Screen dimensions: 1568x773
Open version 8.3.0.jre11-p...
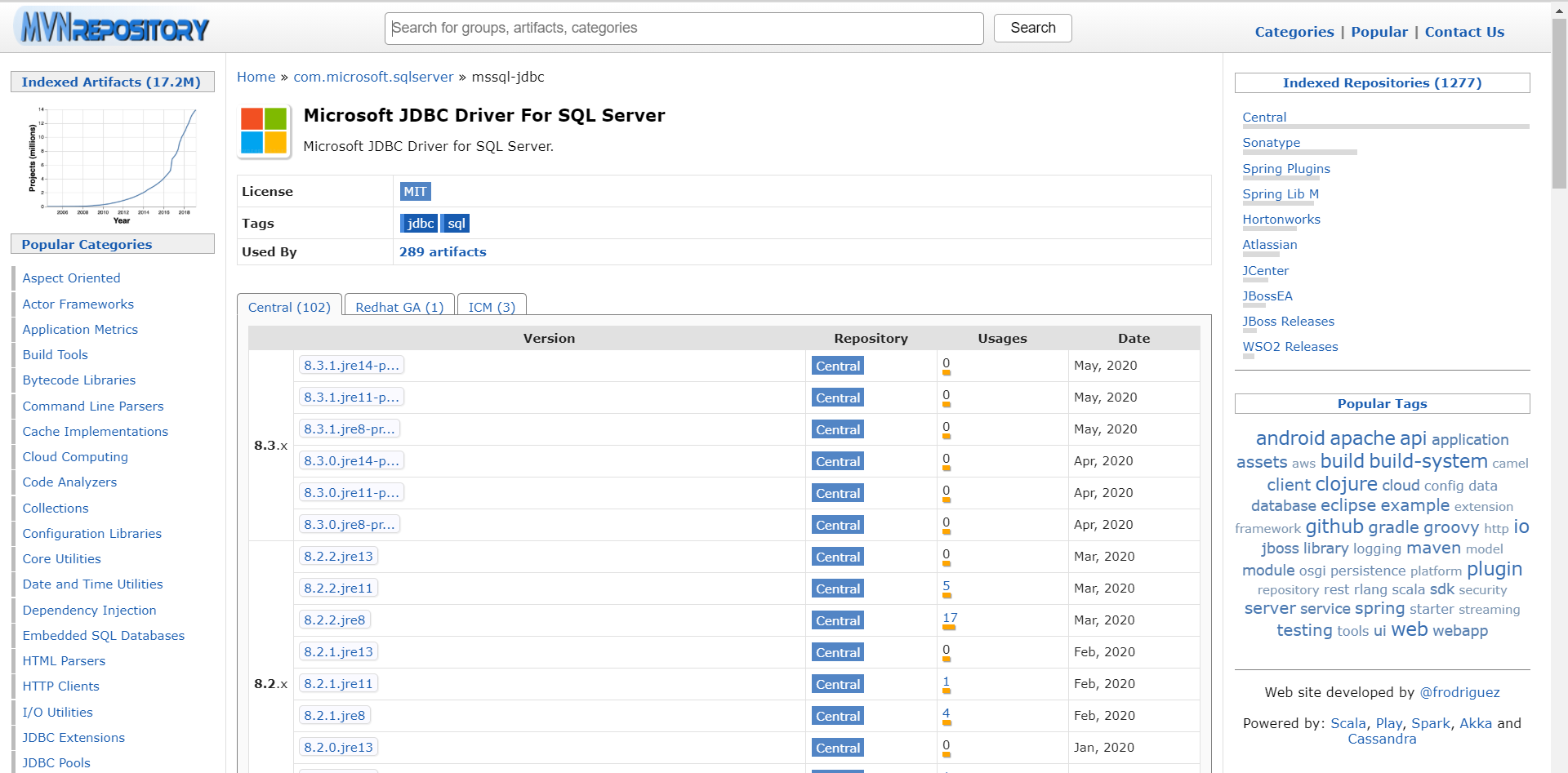(351, 492)
